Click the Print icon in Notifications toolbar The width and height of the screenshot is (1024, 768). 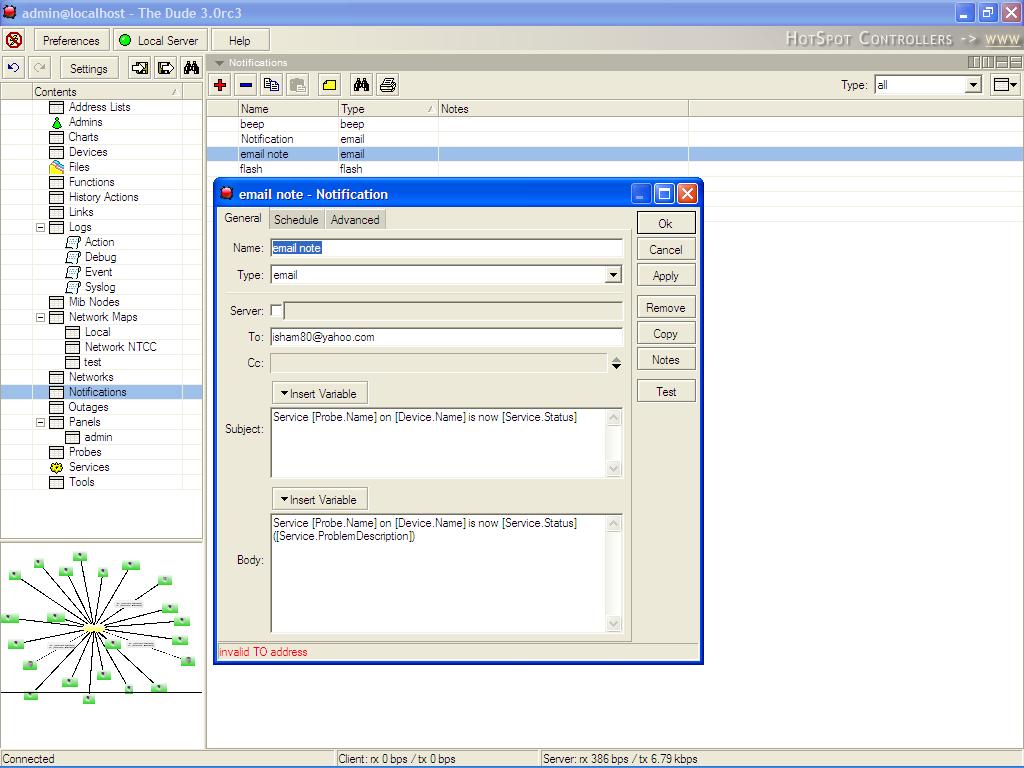388,85
